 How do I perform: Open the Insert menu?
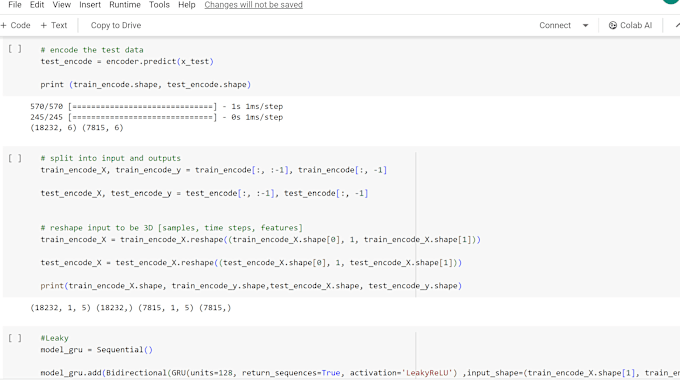point(90,5)
